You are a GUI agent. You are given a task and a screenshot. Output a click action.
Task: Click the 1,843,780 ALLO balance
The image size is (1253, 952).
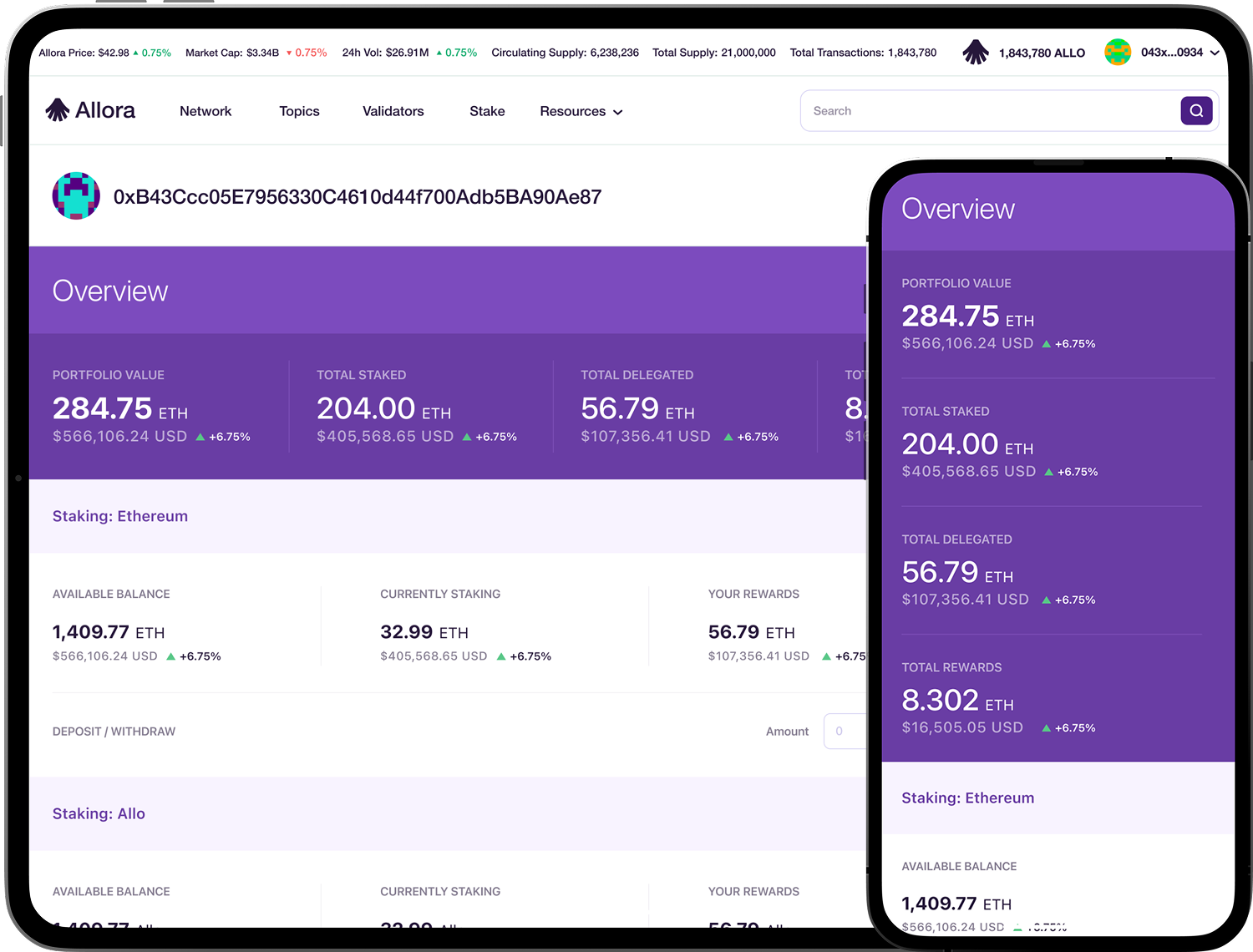point(1042,53)
